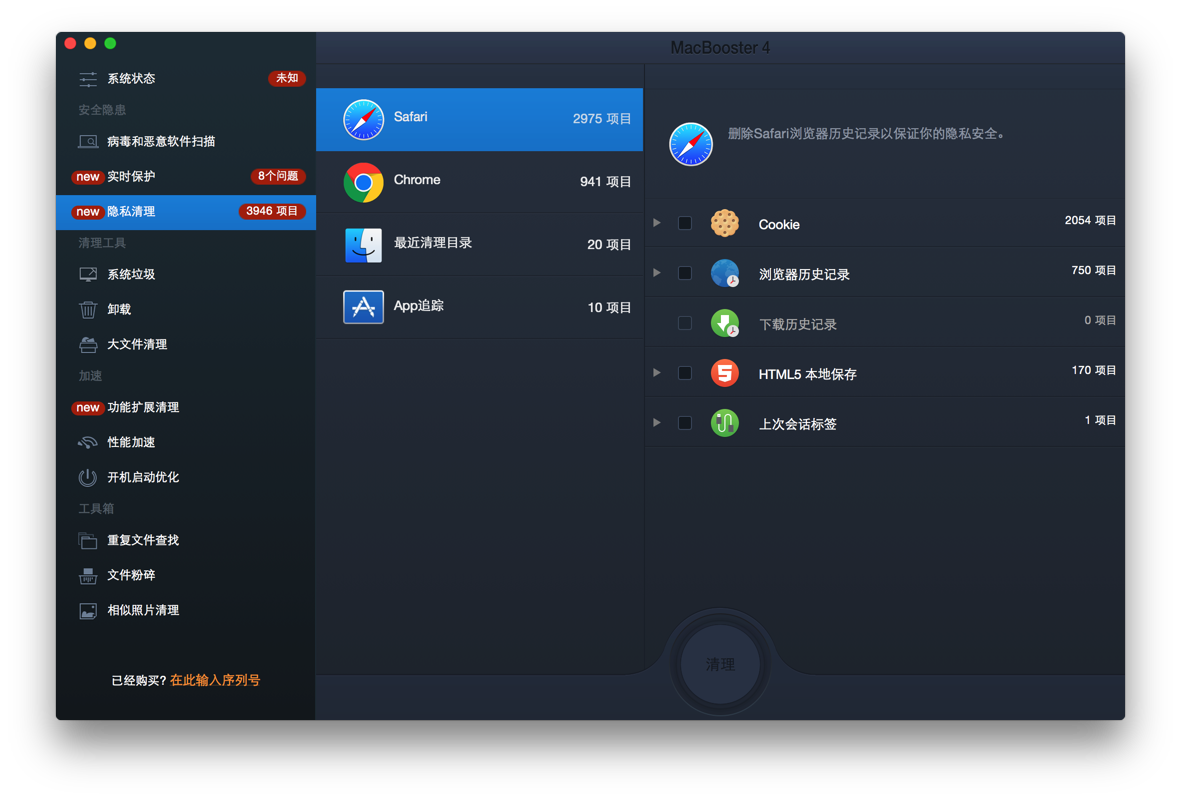
Task: Click the Safari compass icon in browser list
Action: (363, 119)
